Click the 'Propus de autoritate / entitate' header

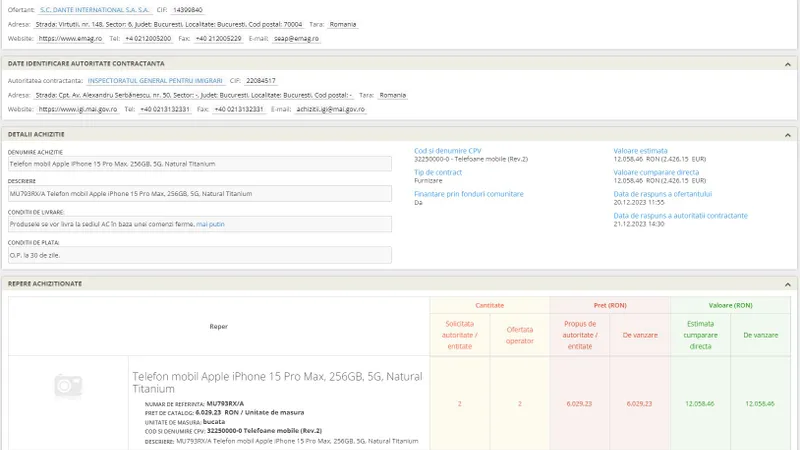[580, 335]
